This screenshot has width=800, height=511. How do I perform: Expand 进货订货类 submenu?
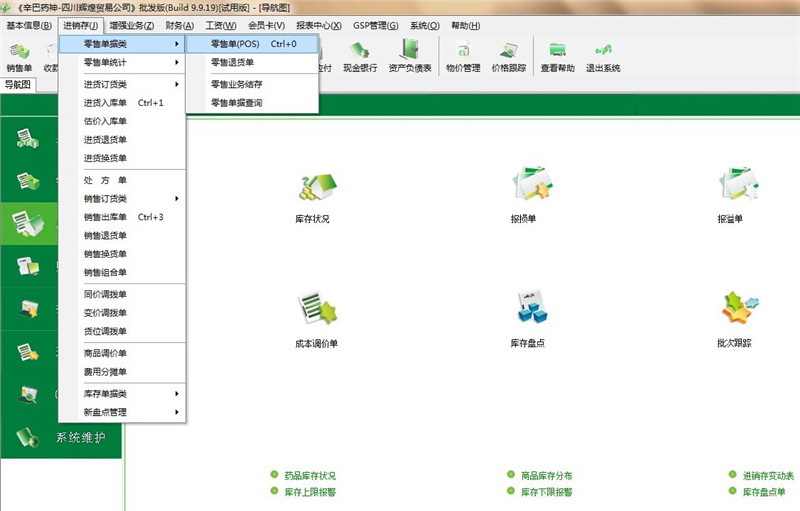tap(121, 84)
